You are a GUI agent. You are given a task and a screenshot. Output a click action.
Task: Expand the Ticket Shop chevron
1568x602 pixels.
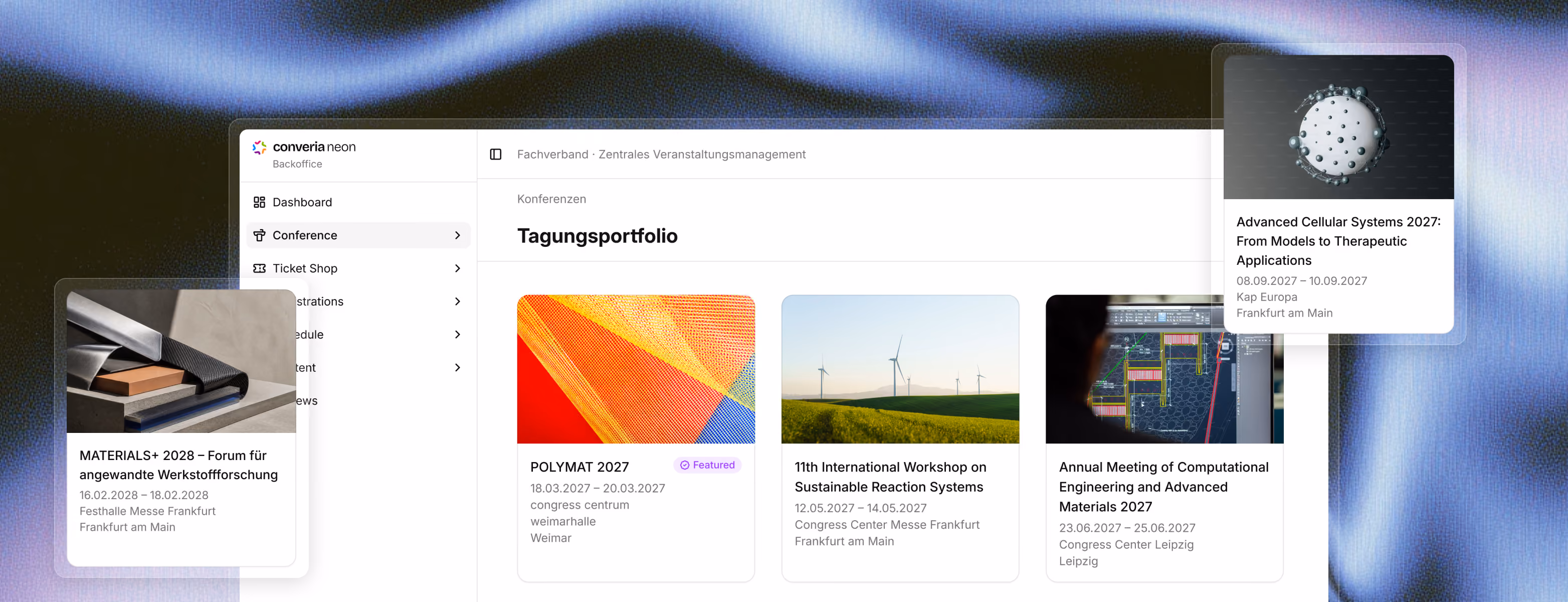tap(458, 268)
